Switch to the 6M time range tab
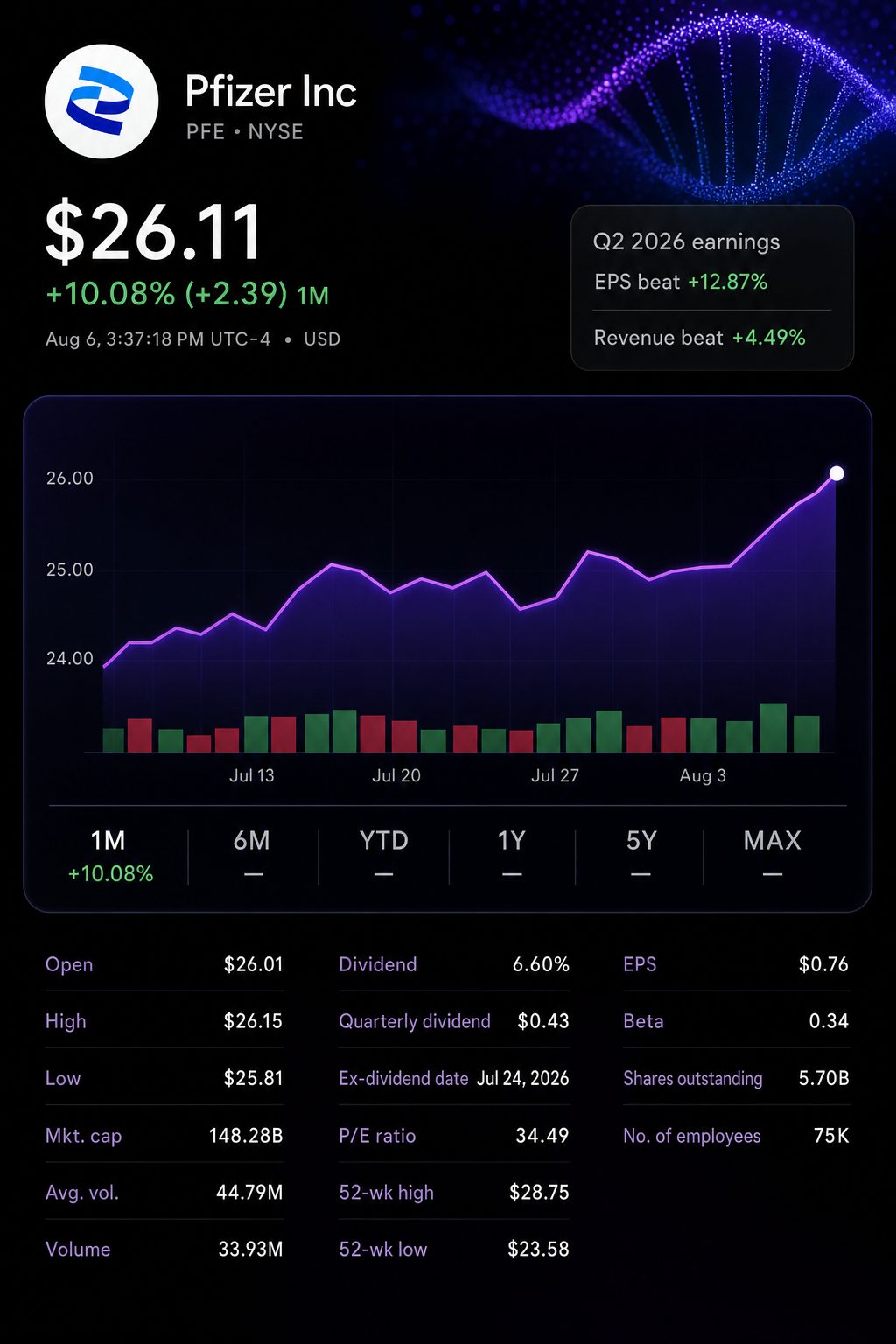896x1344 pixels. [x=252, y=855]
